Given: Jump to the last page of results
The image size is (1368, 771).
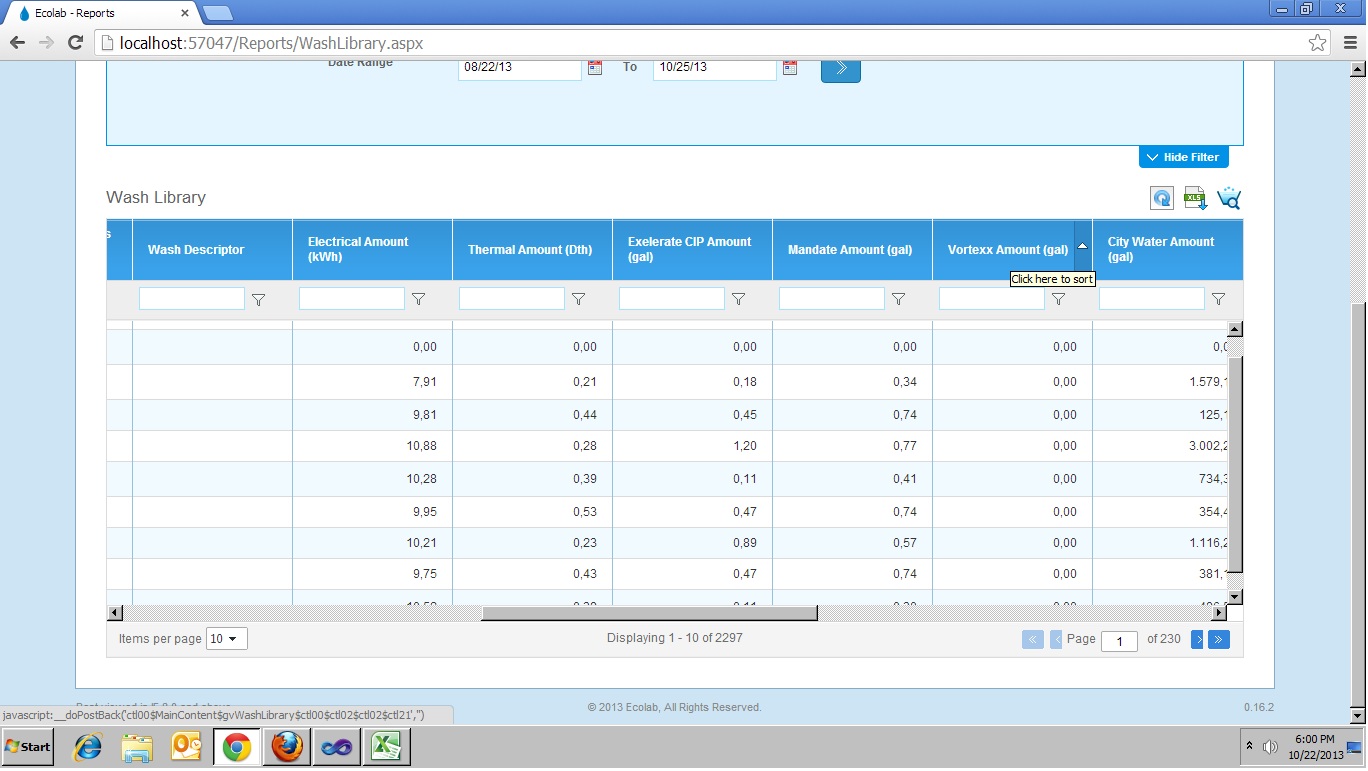Looking at the screenshot, I should pos(1219,639).
